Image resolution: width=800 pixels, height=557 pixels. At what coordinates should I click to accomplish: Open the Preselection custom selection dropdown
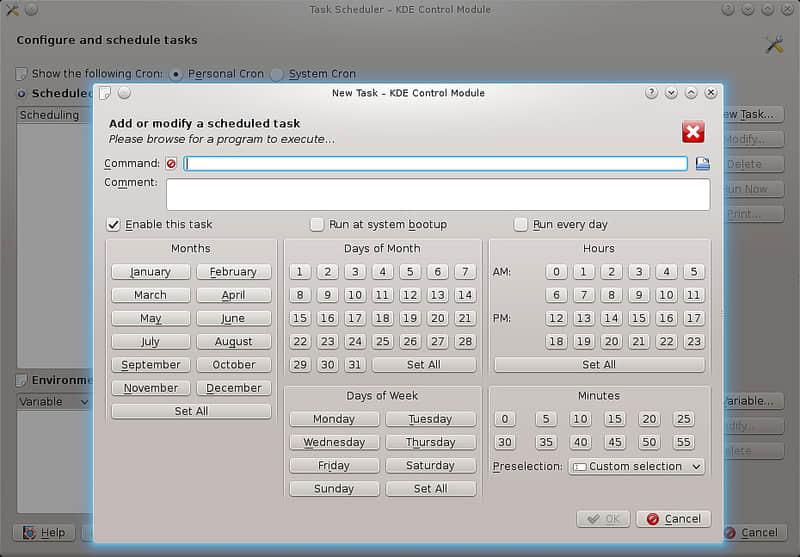[636, 466]
